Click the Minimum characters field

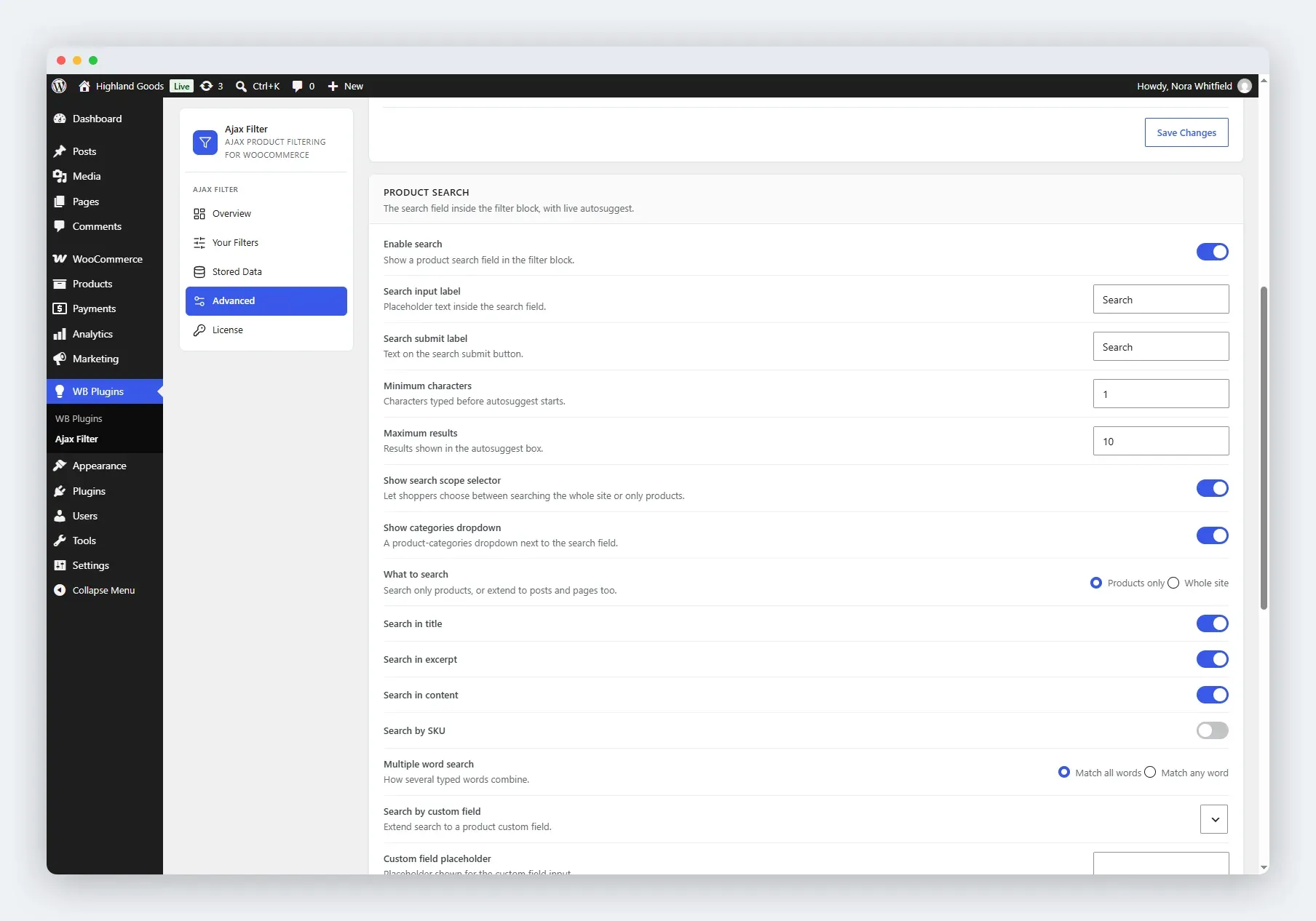point(1161,394)
